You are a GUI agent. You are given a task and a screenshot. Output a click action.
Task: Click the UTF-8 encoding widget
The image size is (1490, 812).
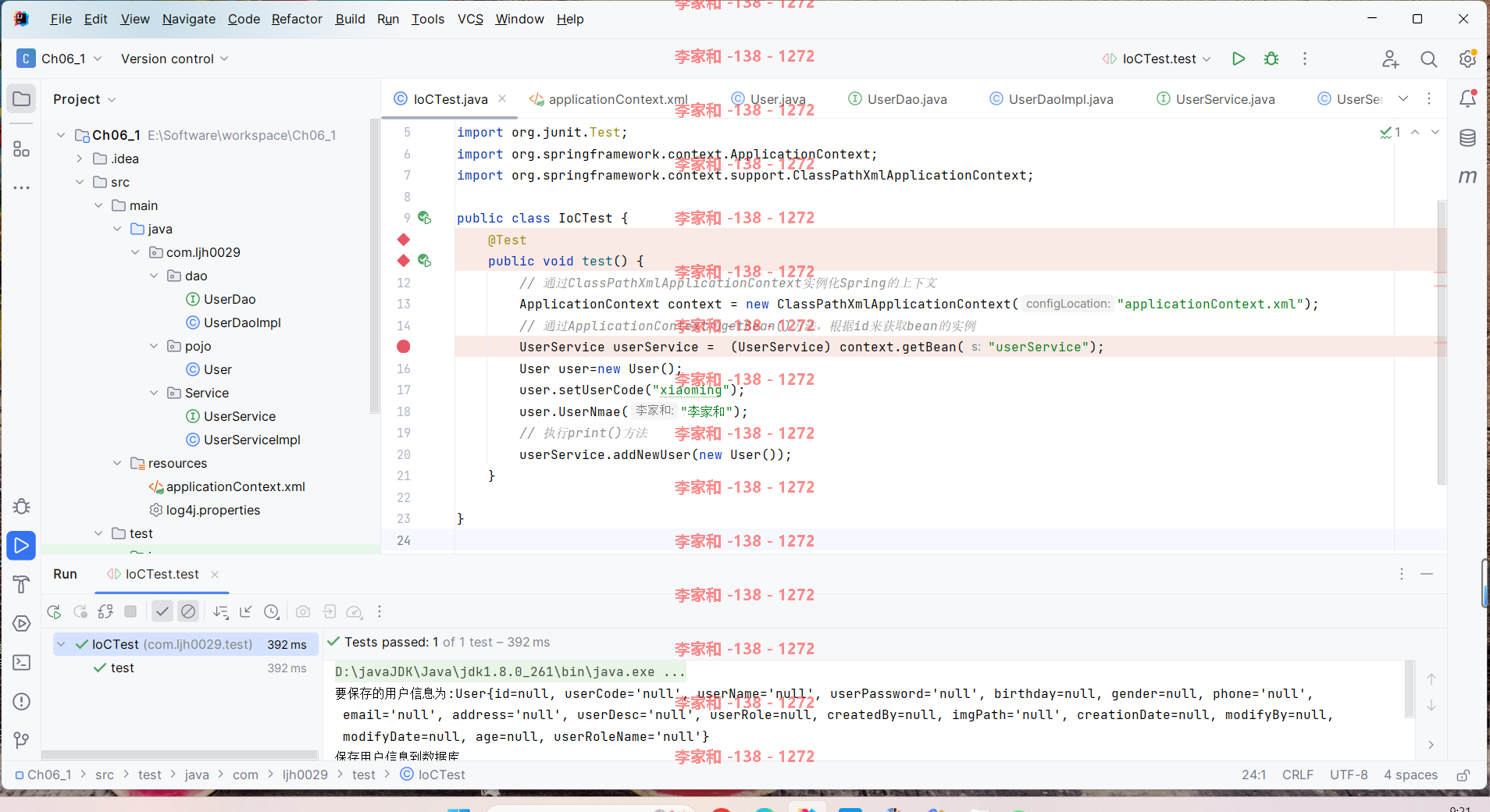[x=1349, y=775]
